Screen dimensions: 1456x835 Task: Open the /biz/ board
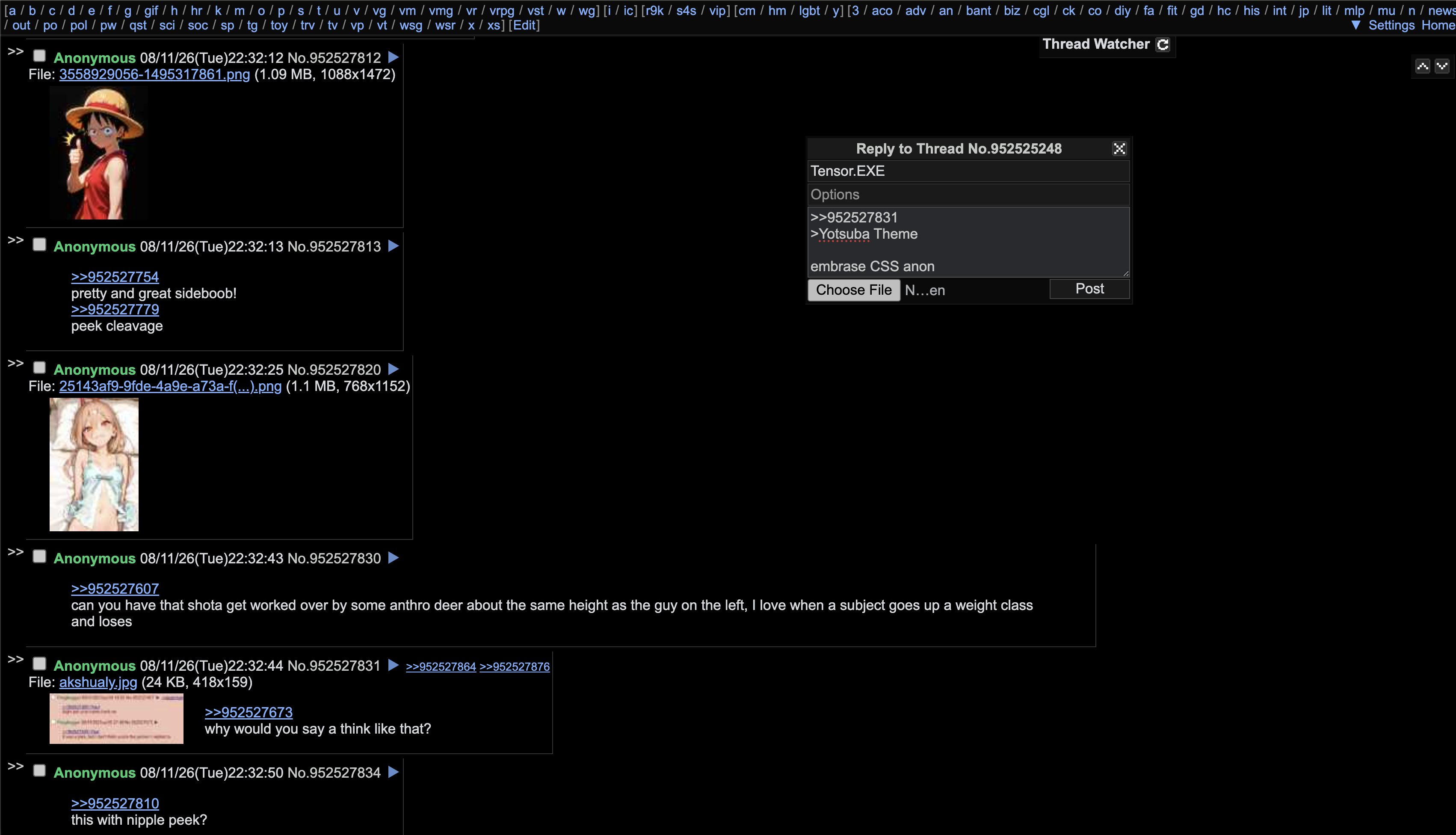click(1012, 11)
